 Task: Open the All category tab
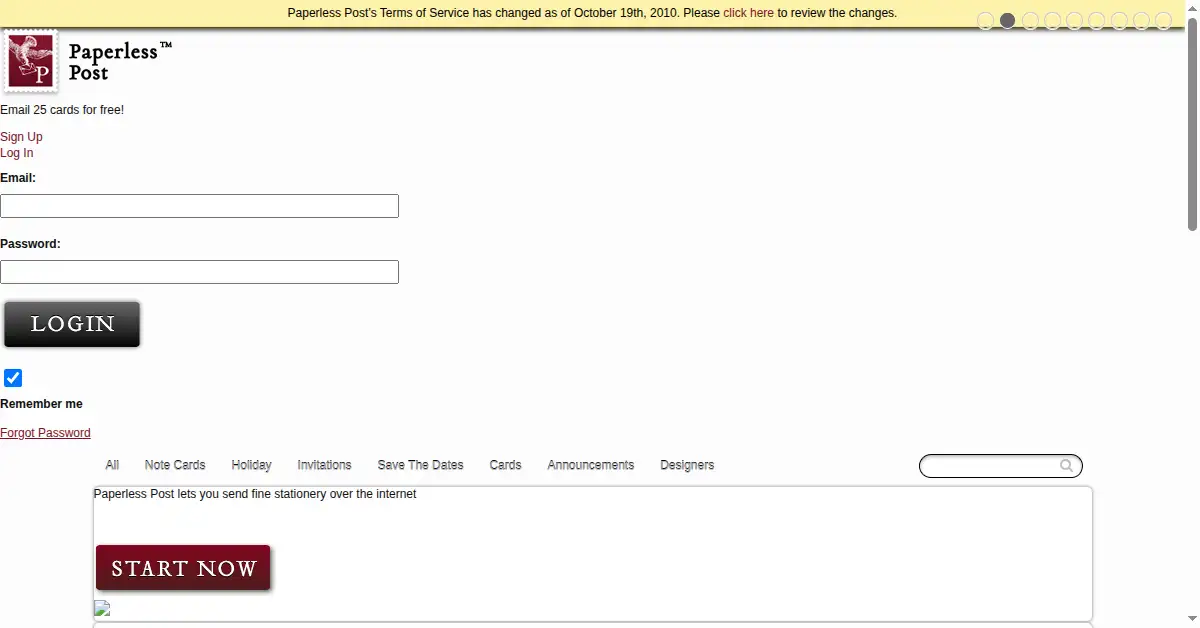point(112,465)
